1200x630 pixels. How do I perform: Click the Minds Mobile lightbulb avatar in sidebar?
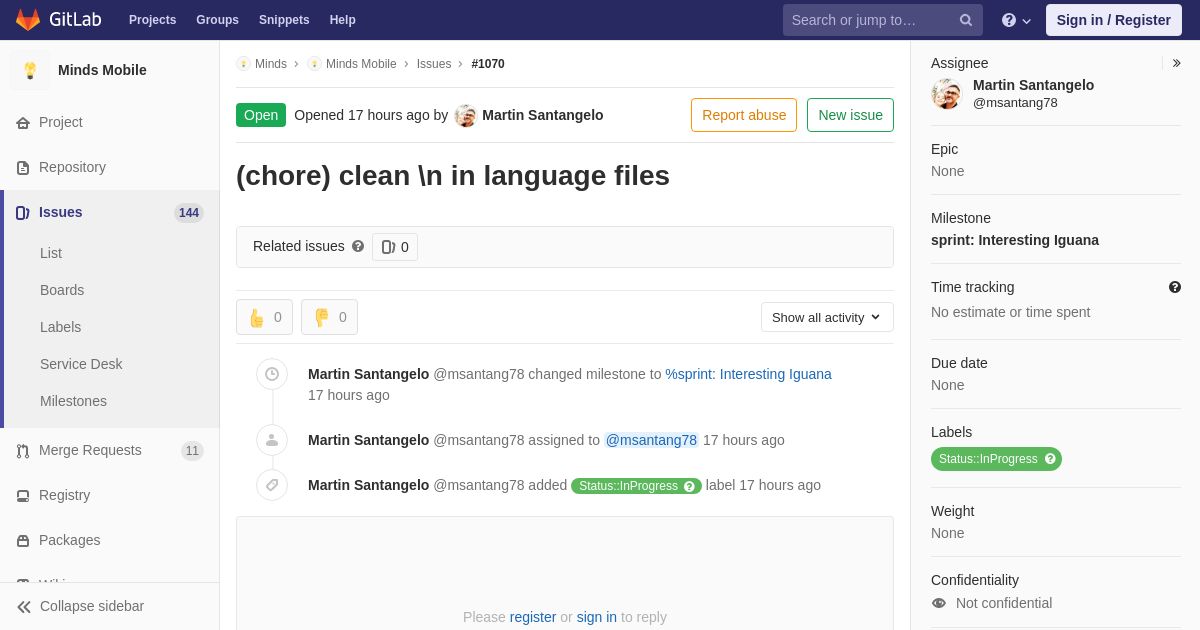(x=30, y=70)
